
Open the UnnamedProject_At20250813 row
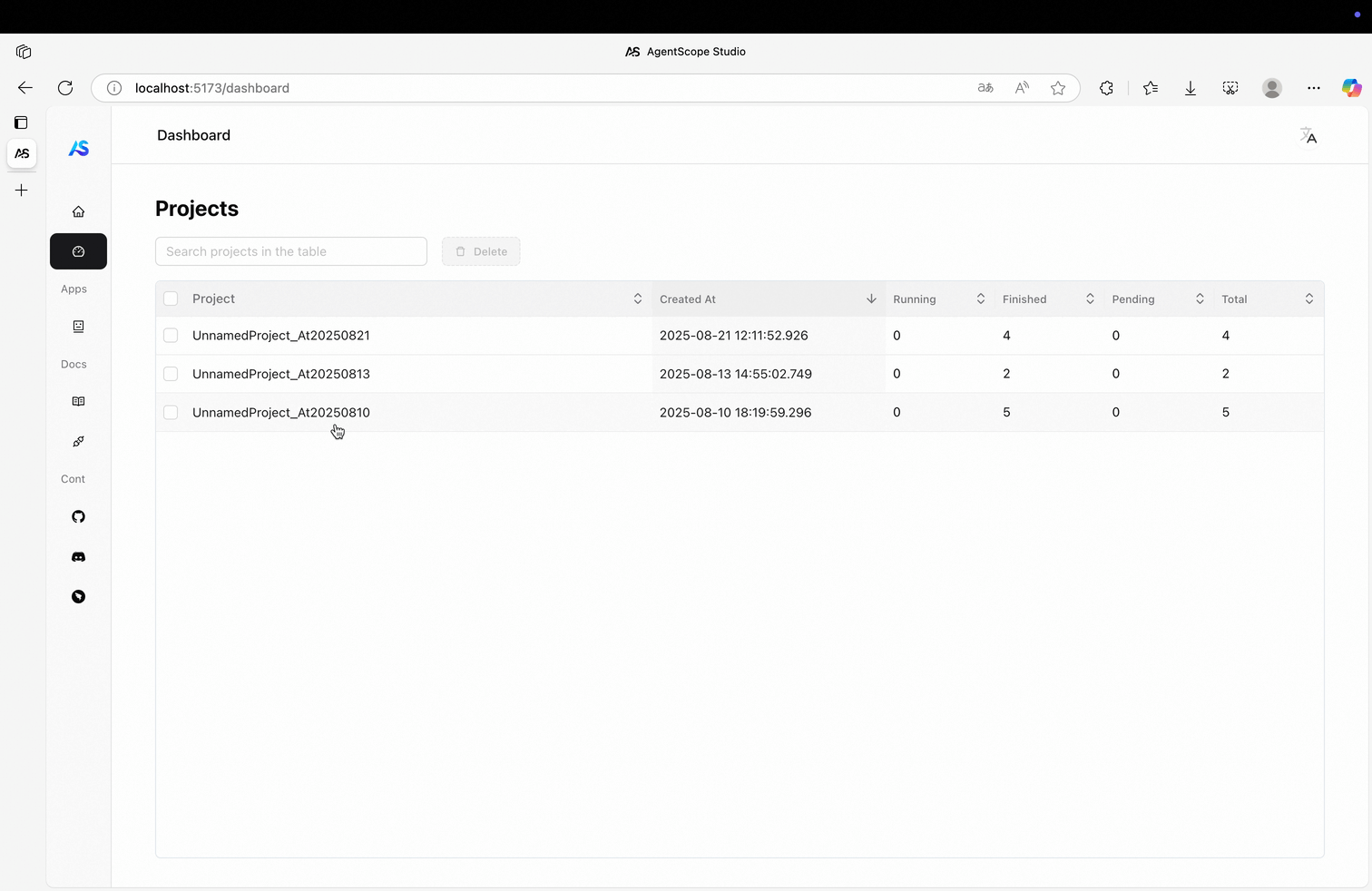[740, 374]
